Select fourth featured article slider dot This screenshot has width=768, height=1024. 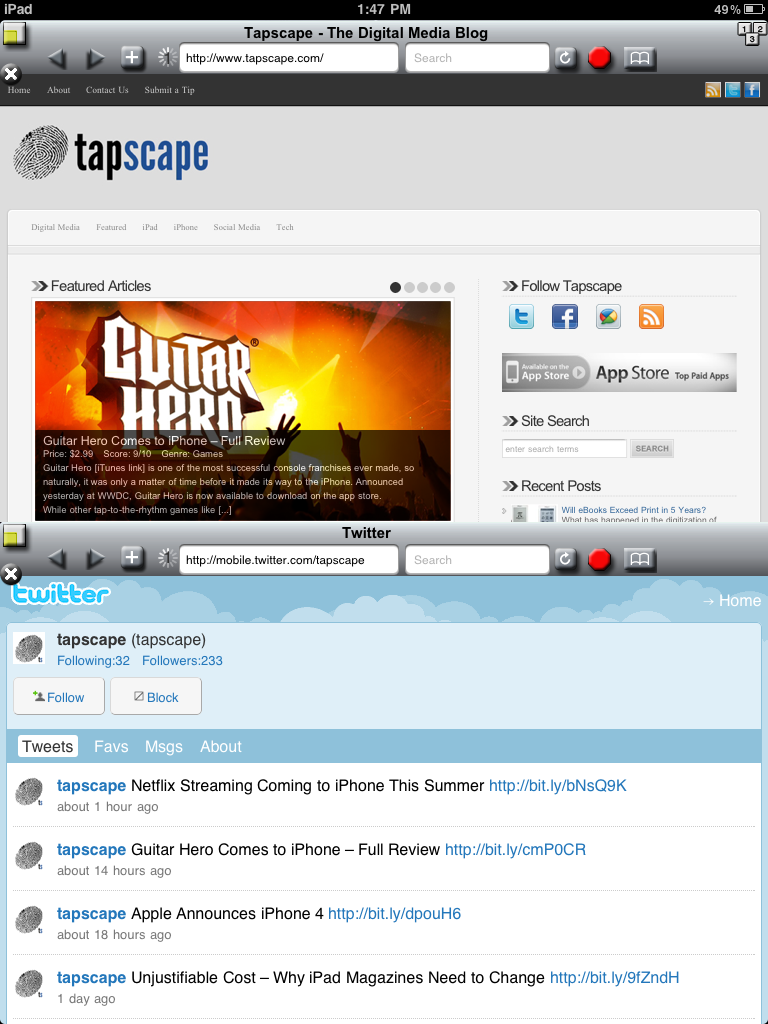(436, 287)
